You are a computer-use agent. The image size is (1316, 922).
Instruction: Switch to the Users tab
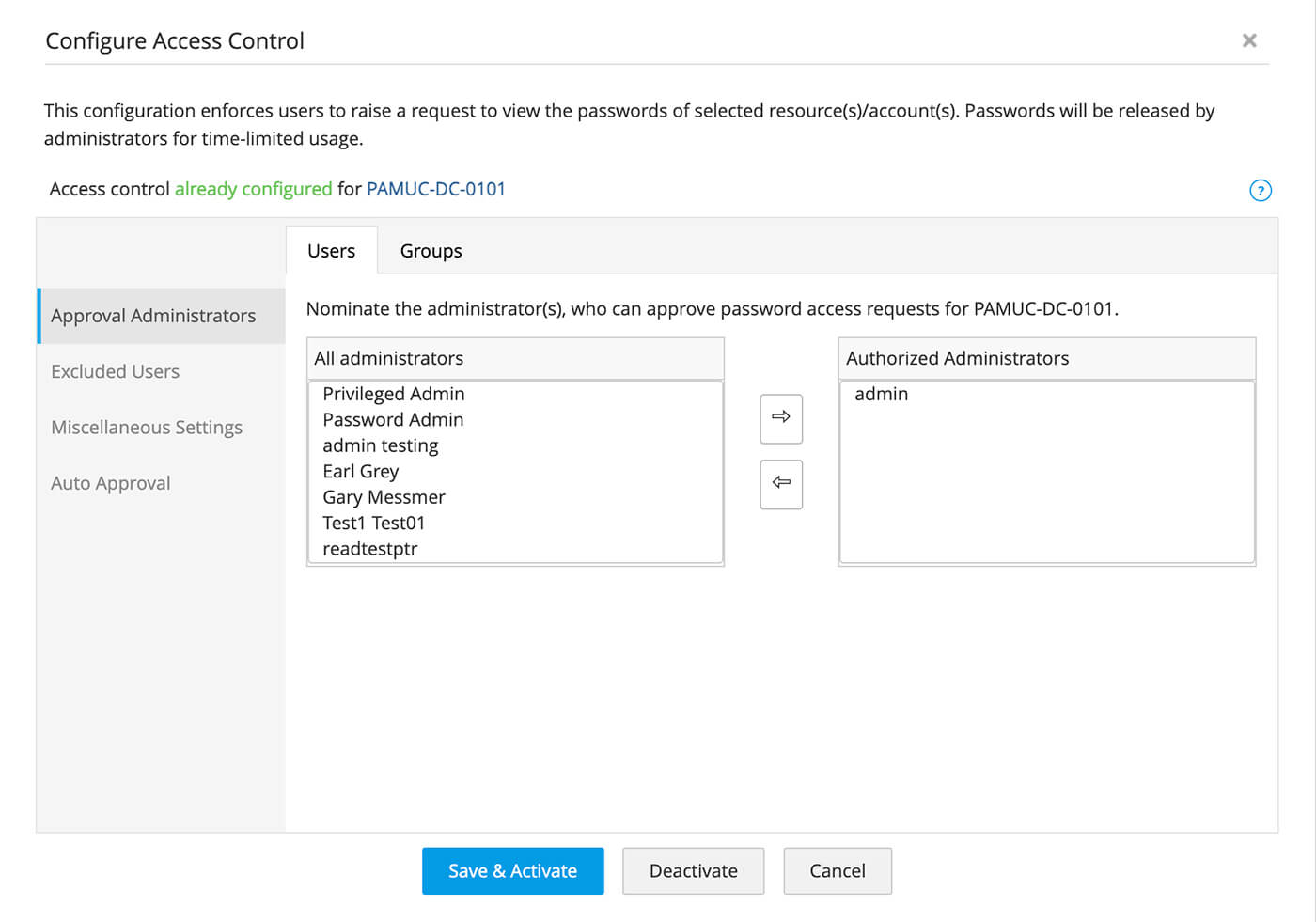(x=331, y=251)
